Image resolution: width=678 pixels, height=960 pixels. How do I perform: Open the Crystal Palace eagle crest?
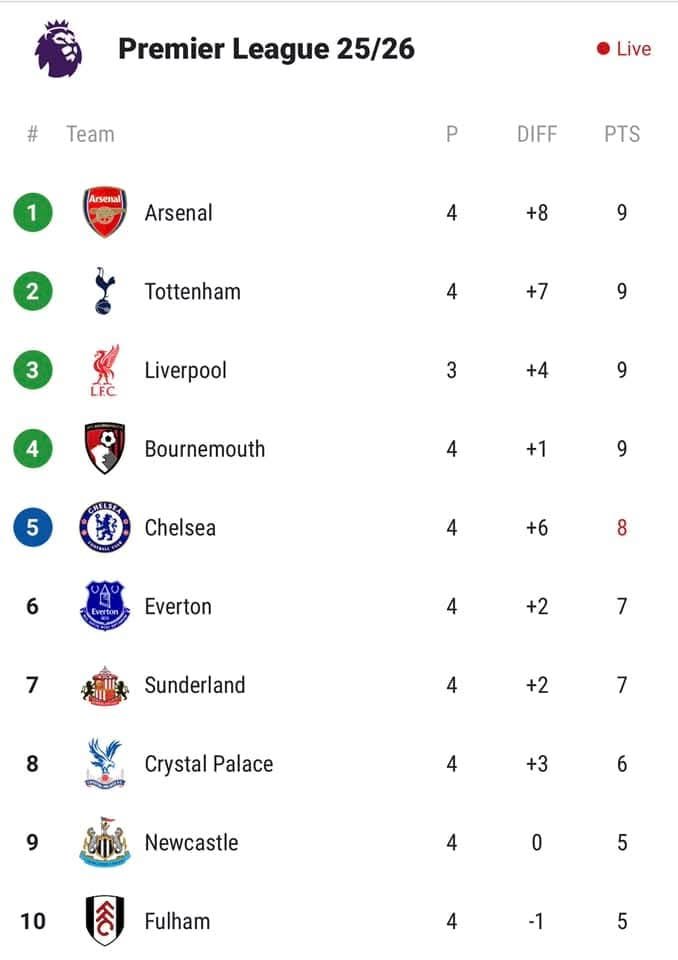point(104,764)
